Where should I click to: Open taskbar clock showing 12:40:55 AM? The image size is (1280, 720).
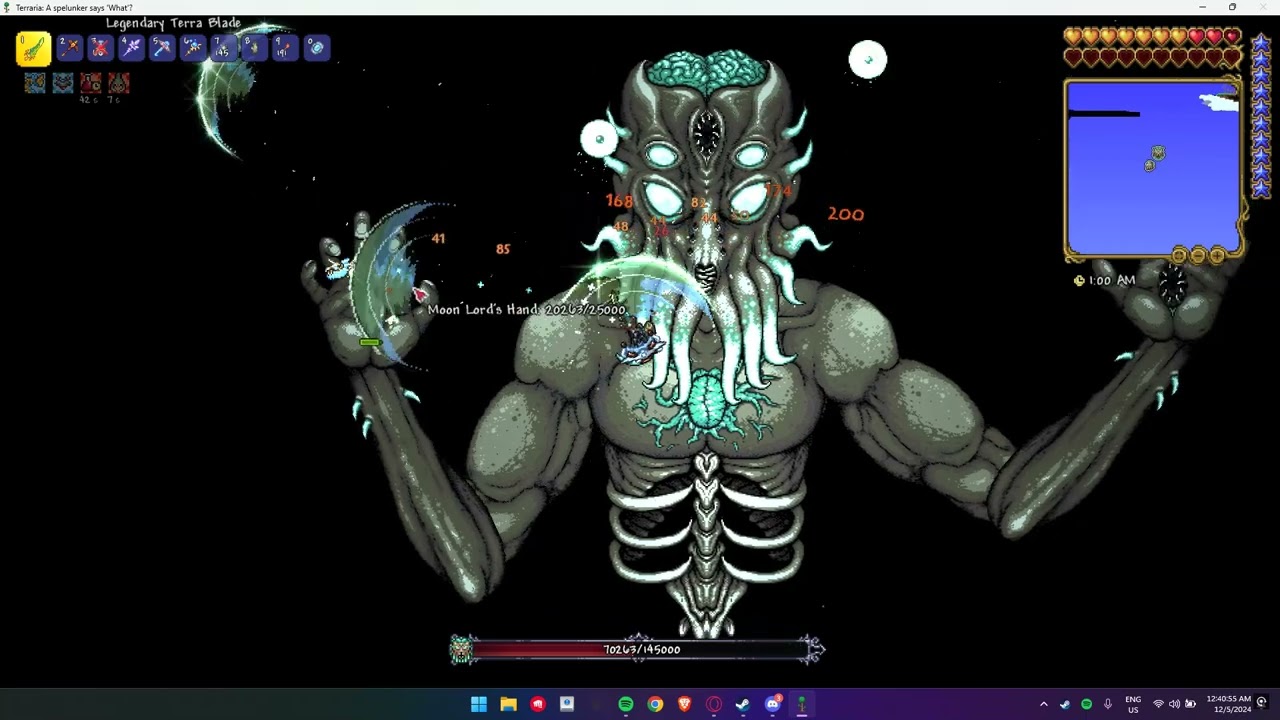click(x=1228, y=704)
